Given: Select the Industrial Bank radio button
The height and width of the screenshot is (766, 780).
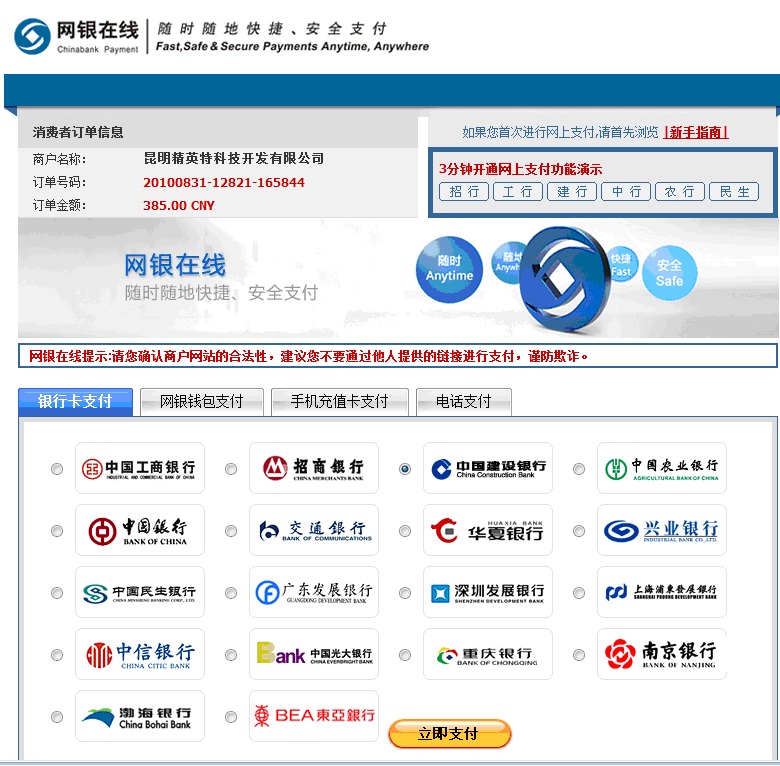Looking at the screenshot, I should [x=579, y=531].
